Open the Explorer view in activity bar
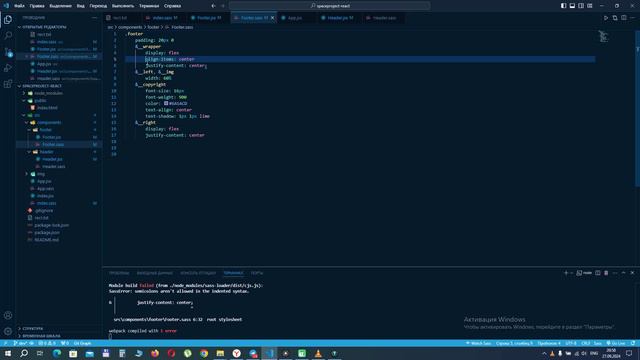 [x=8, y=20]
